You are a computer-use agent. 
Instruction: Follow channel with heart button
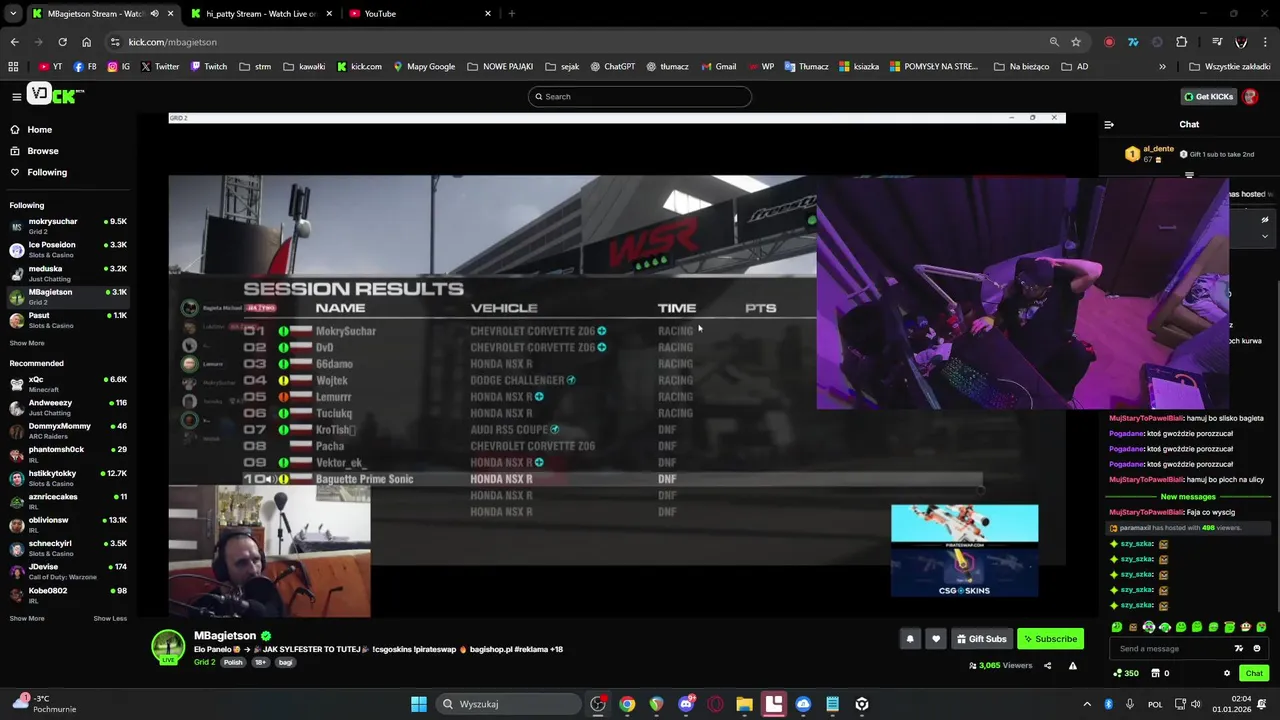coord(936,639)
